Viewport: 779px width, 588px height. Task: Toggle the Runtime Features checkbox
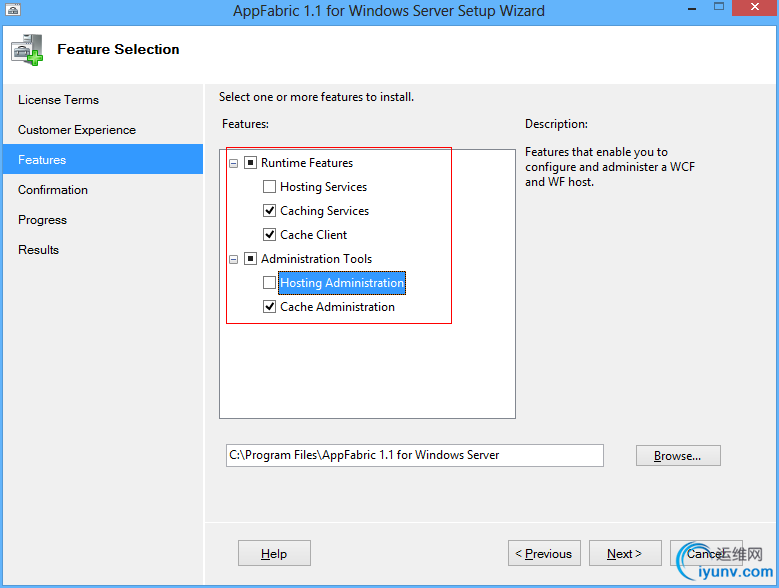[250, 162]
